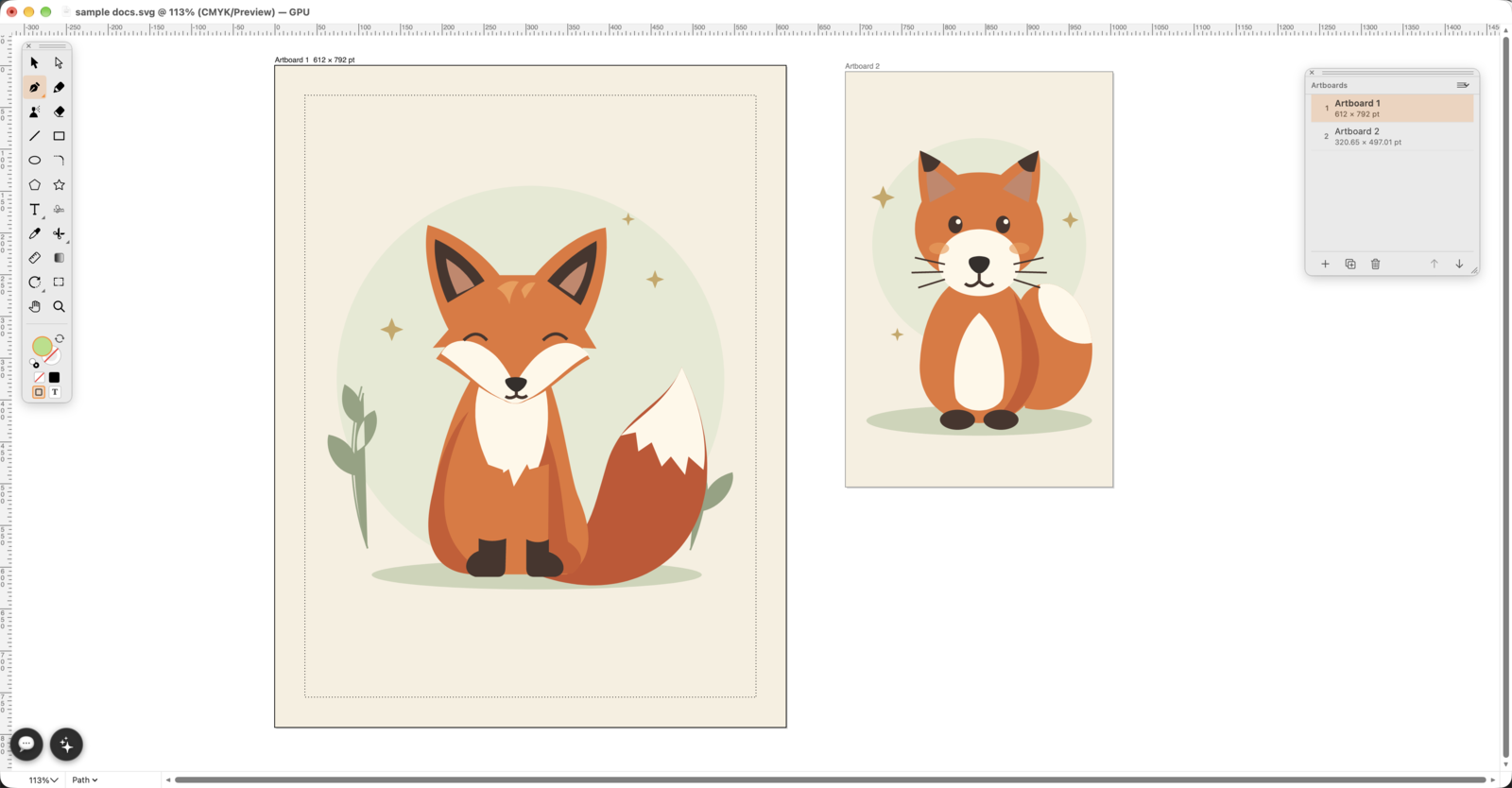Select the Measure ruler tool
Screen dimensions: 1512x788
(x=35, y=258)
